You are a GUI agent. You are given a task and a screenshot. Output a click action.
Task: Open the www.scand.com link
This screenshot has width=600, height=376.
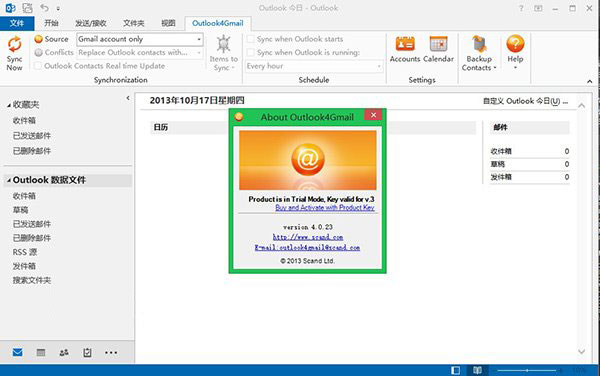tap(308, 237)
